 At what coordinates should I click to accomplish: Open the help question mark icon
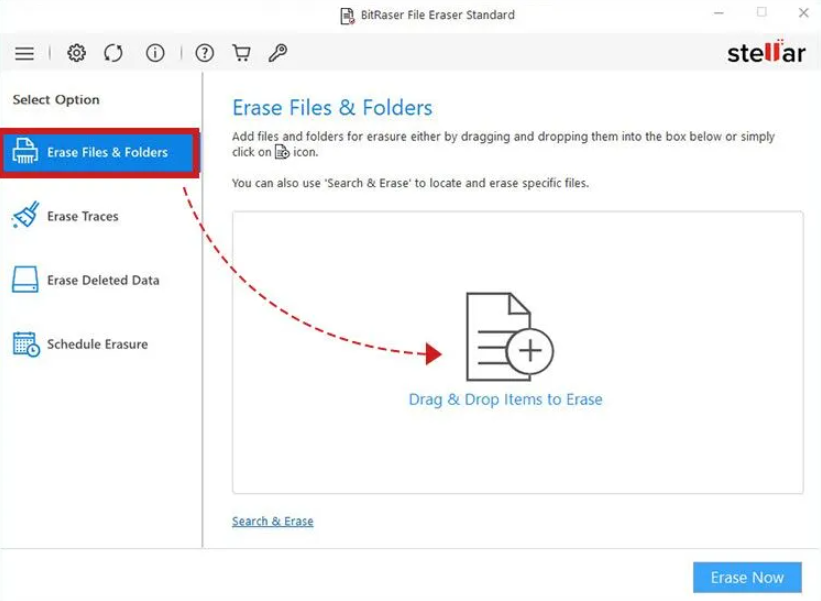click(x=205, y=53)
